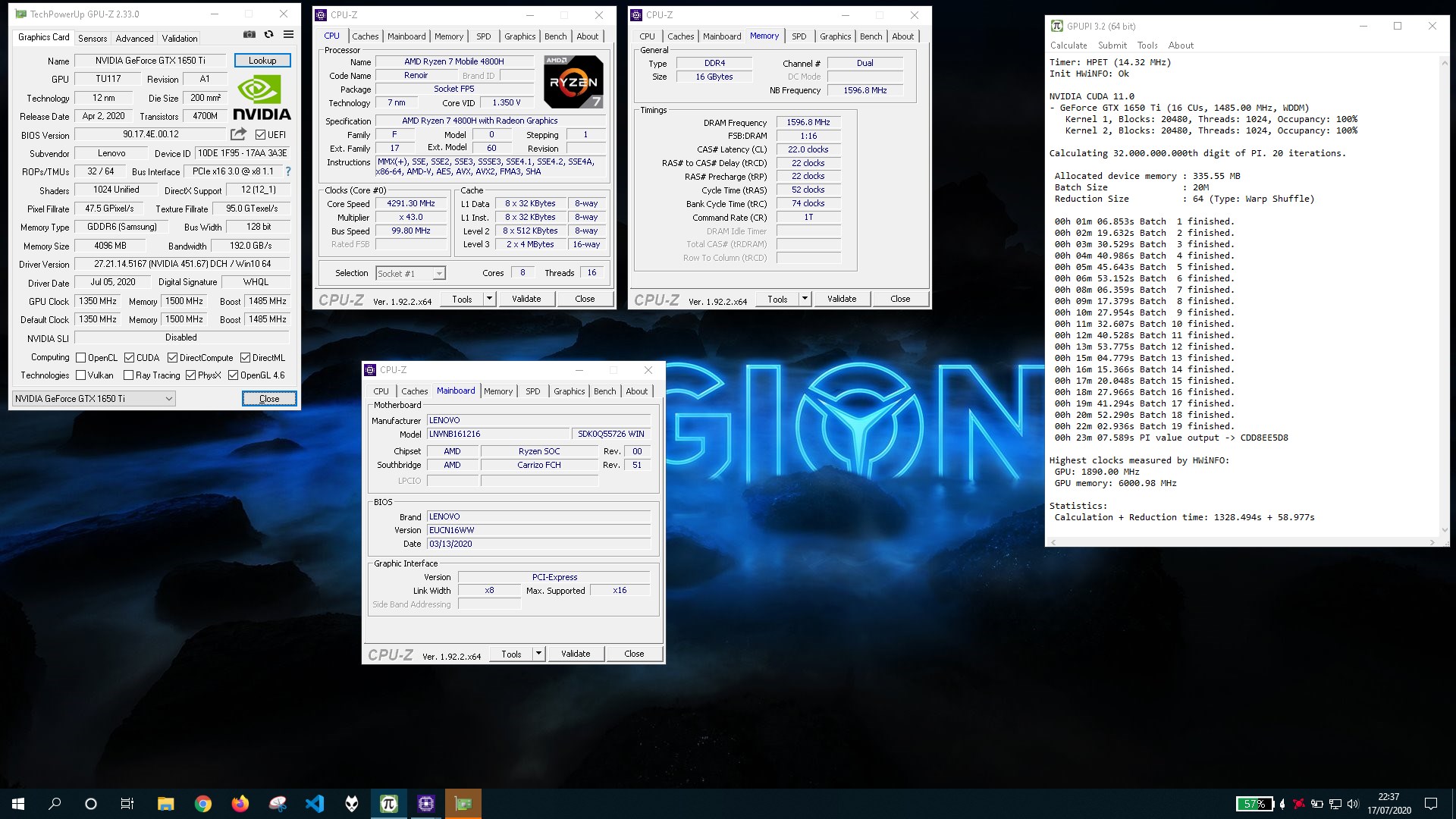Click the Lookup button in GPU-Z
Screen dimensions: 1456x819
(x=262, y=61)
